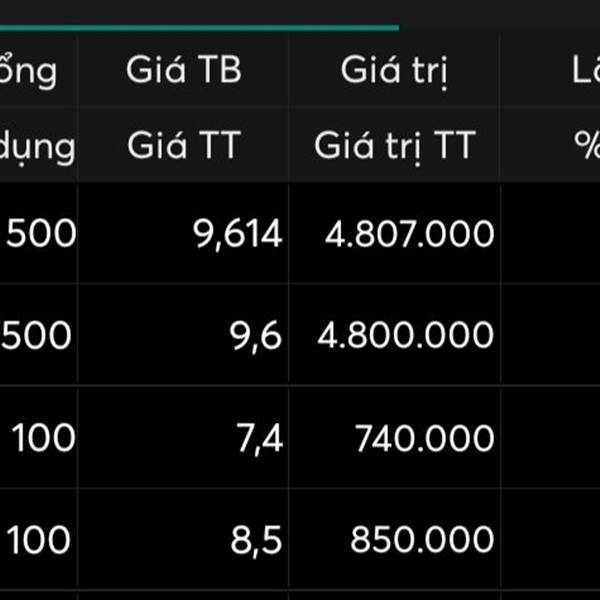This screenshot has height=600, width=600.
Task: Select the 740.000 value cell
Action: point(424,438)
